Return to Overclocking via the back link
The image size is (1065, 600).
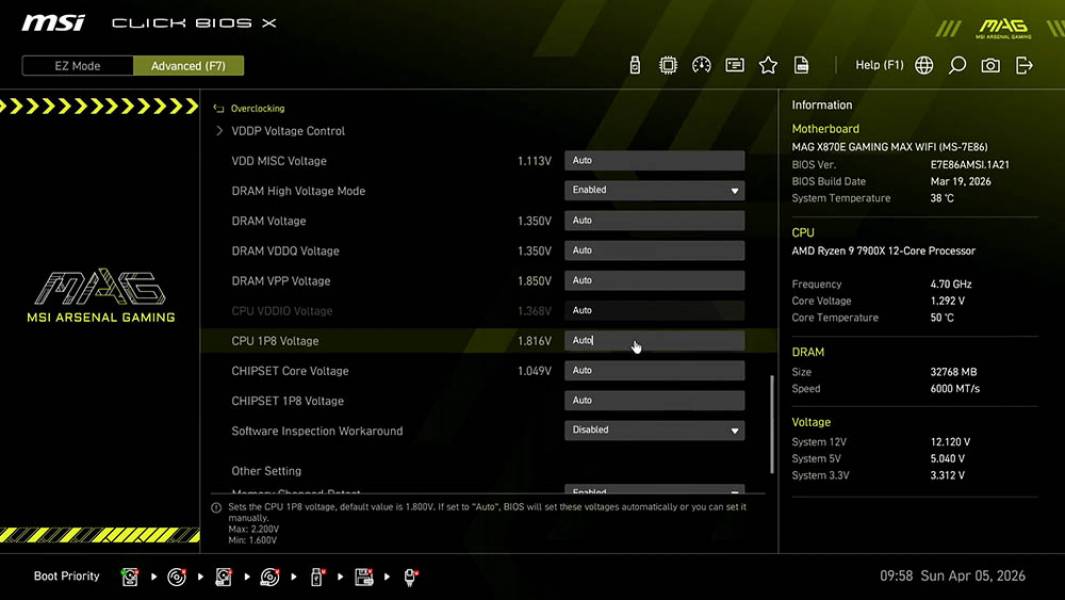click(x=256, y=108)
